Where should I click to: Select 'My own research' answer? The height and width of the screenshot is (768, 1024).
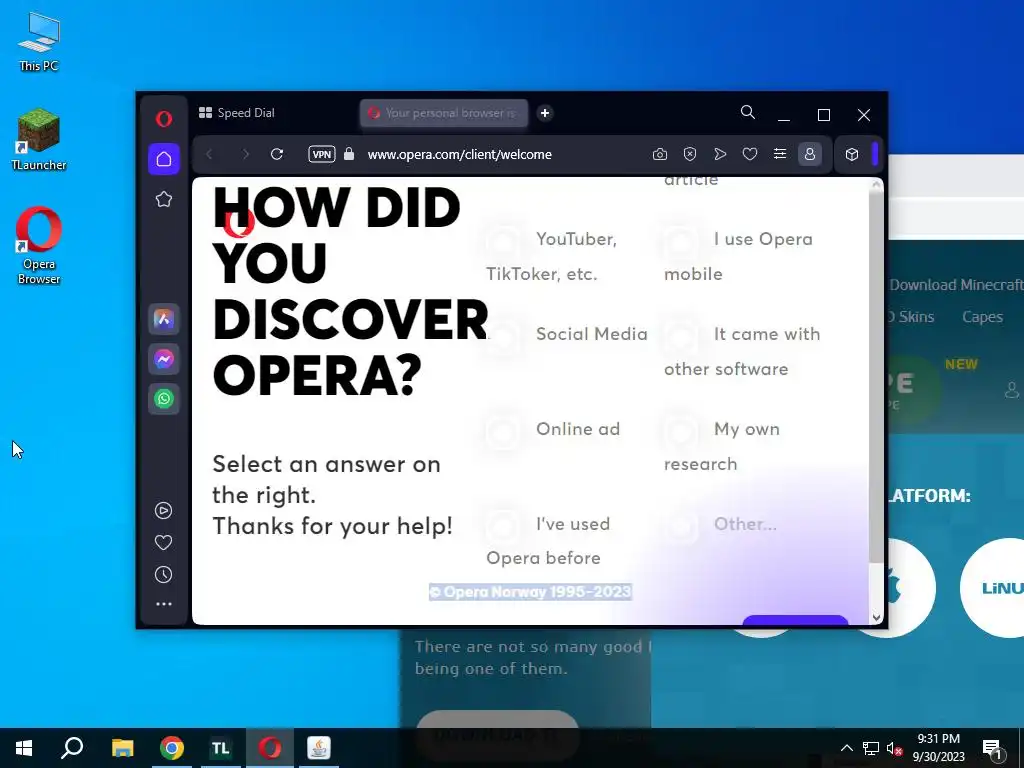pyautogui.click(x=720, y=446)
